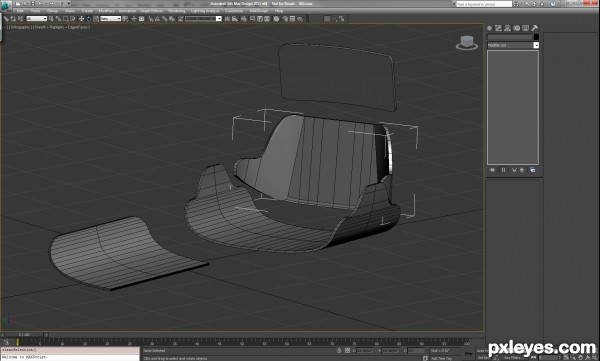Click the Undo quick access icon

pyautogui.click(x=41, y=4)
